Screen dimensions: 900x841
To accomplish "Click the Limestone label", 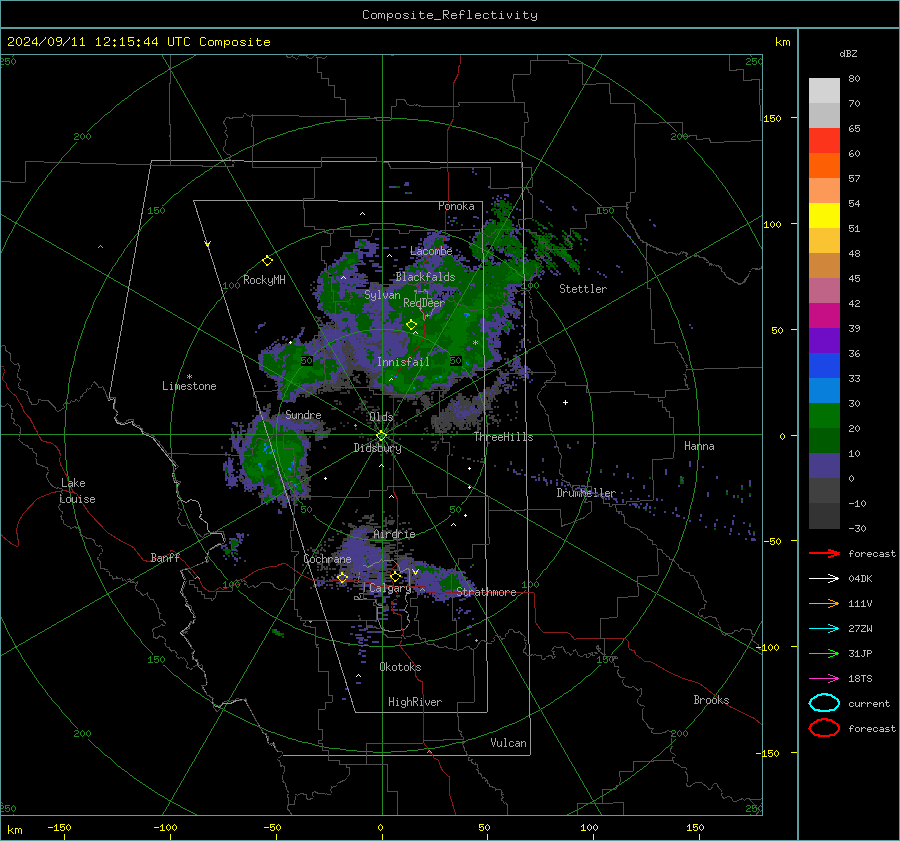I will point(189,386).
